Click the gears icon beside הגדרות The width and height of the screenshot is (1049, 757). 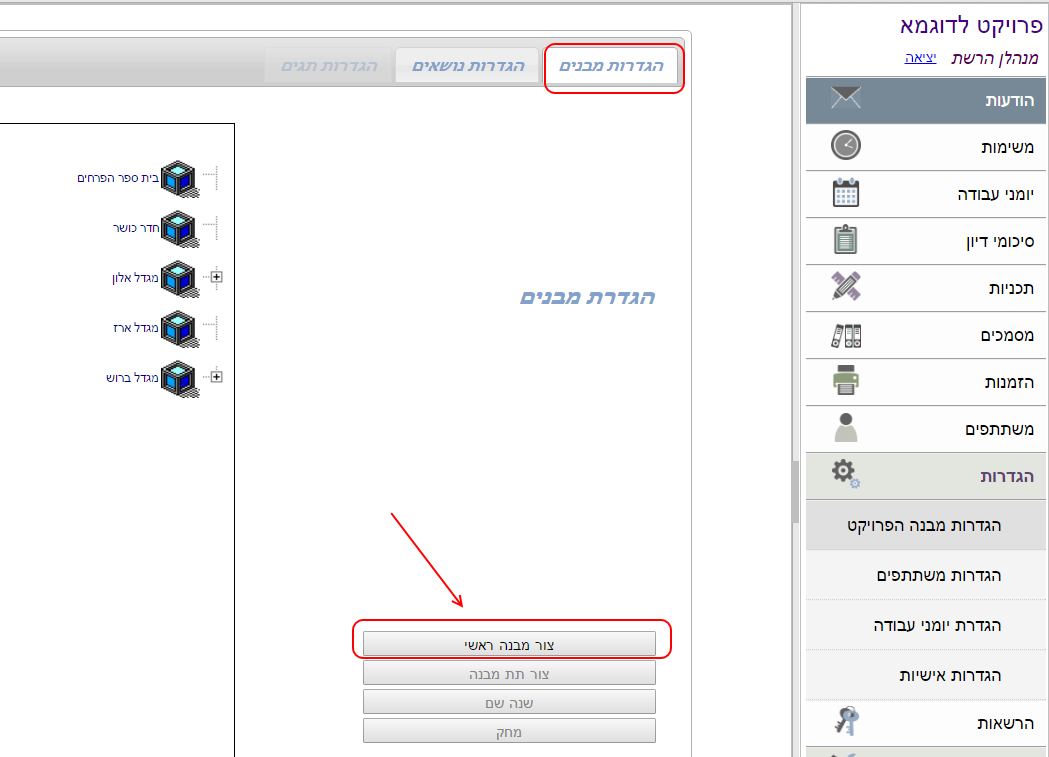pos(846,474)
